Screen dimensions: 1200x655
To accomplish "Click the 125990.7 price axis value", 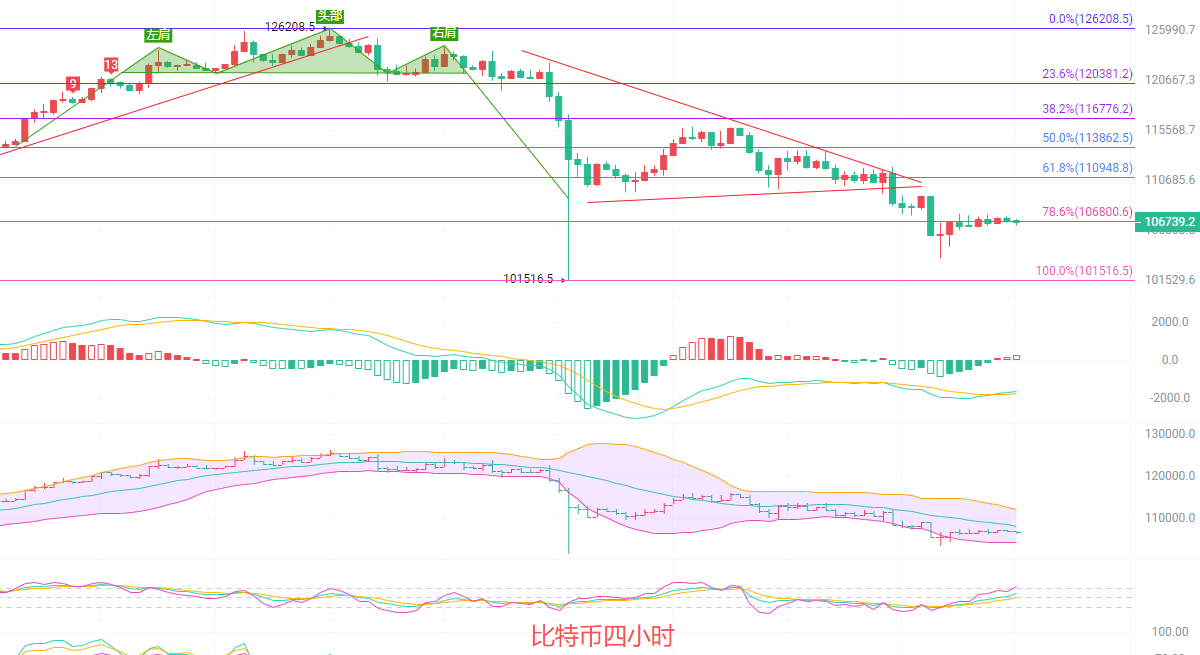I will (1171, 30).
